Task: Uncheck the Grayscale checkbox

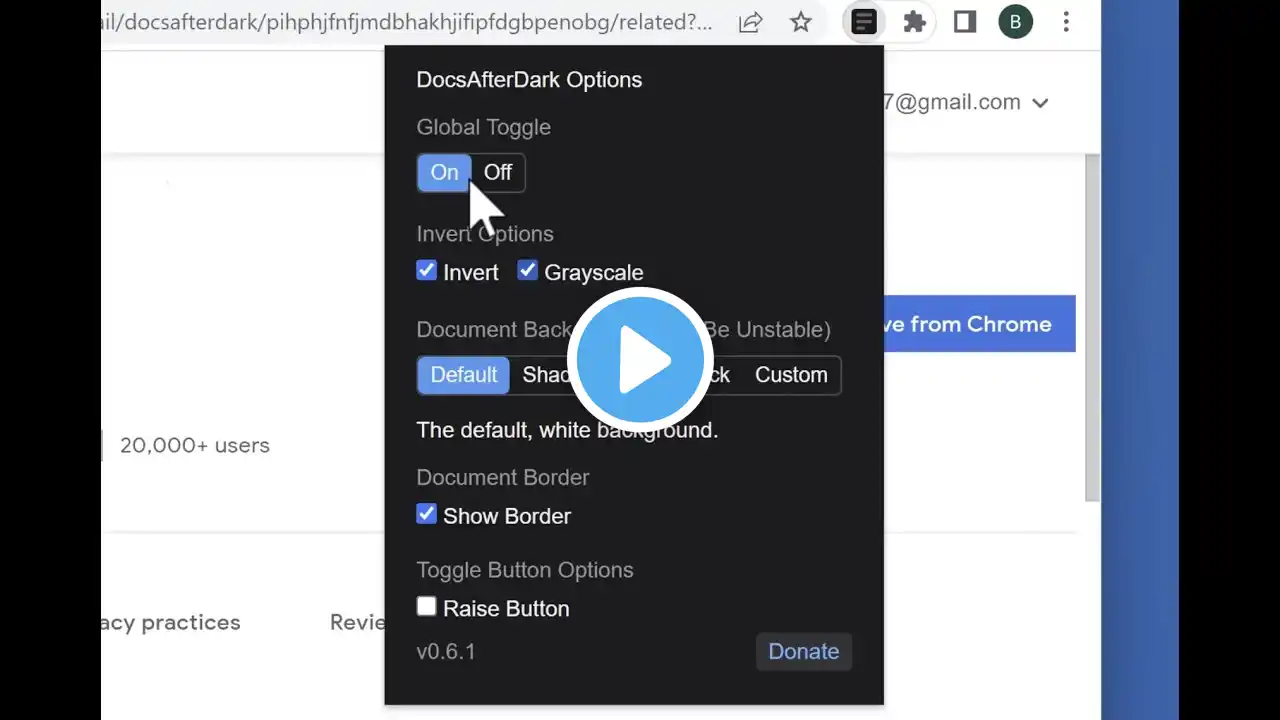Action: (528, 271)
